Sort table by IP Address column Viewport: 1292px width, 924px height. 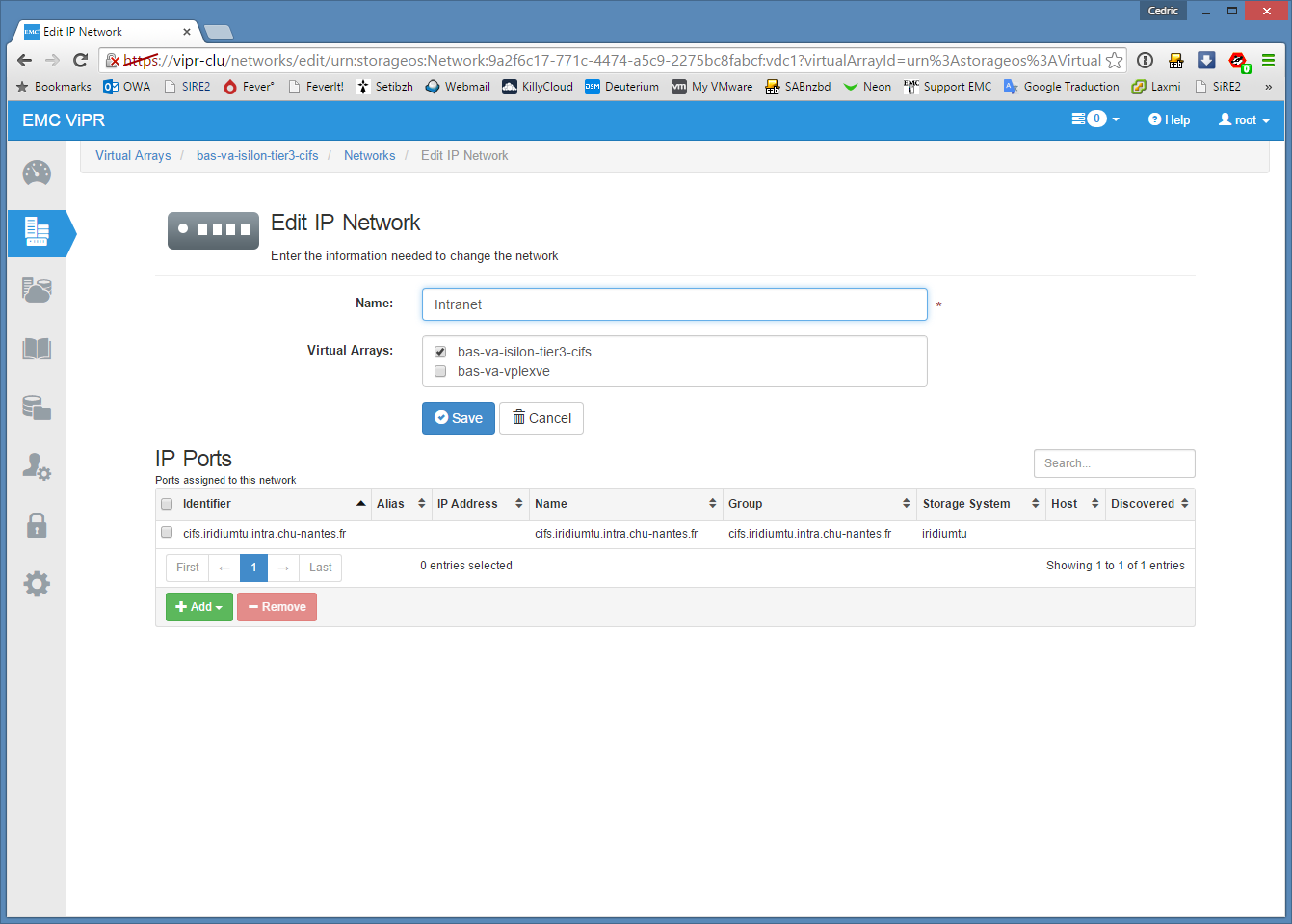(x=479, y=504)
